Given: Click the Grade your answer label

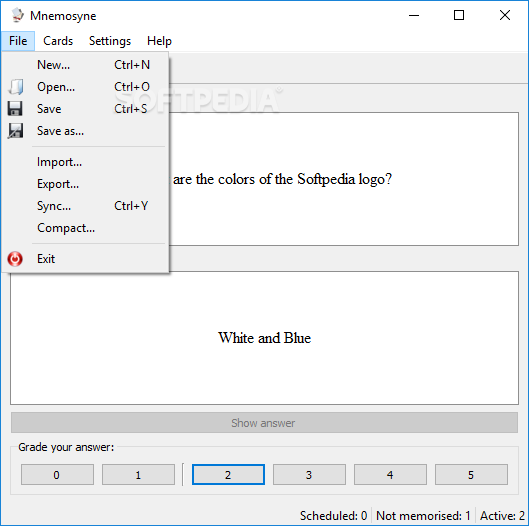Looking at the screenshot, I should (66, 447).
